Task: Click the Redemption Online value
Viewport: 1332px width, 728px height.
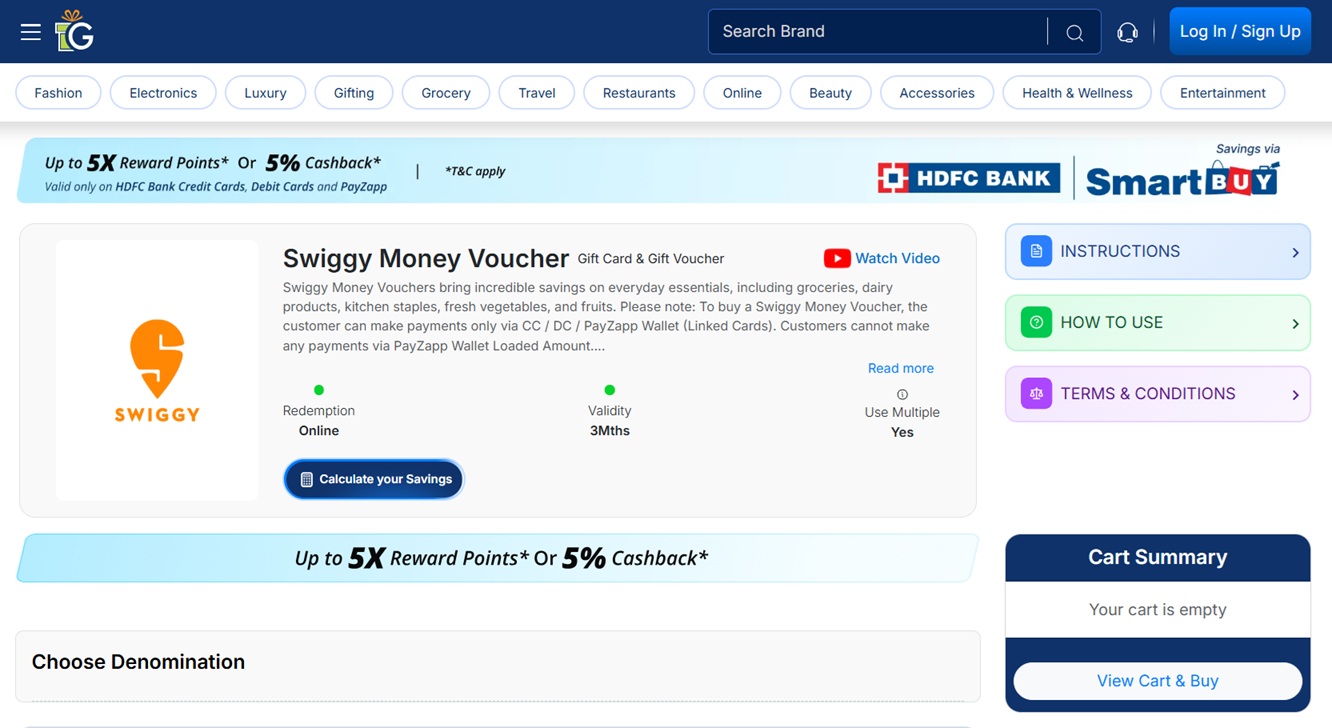Action: 319,431
